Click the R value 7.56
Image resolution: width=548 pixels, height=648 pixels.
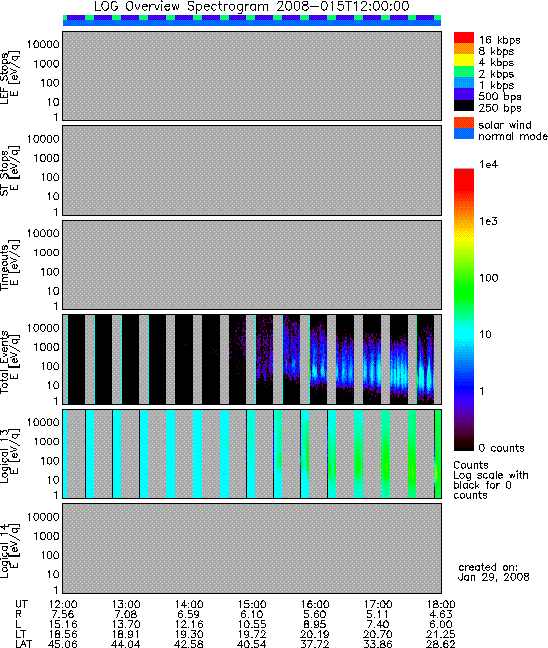tap(62, 615)
